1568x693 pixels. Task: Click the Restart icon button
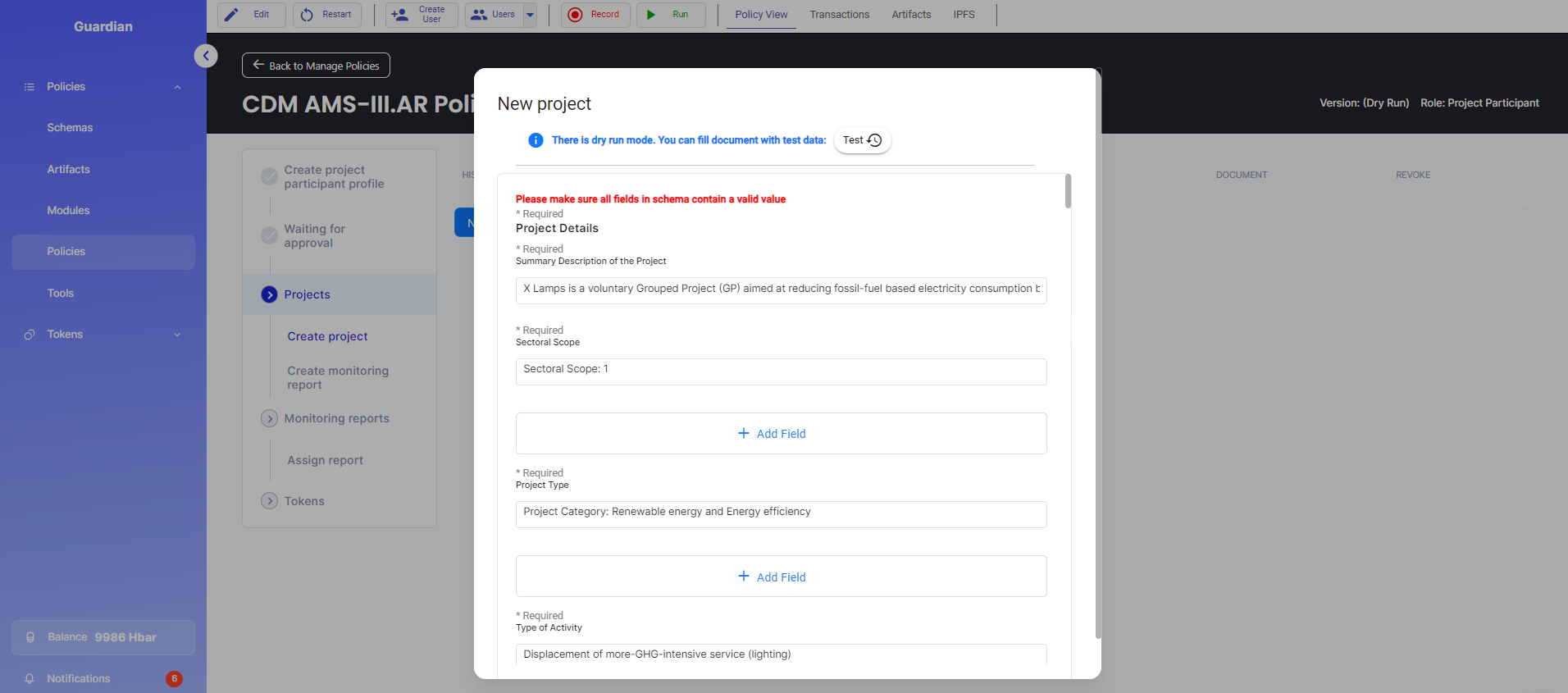(x=307, y=15)
